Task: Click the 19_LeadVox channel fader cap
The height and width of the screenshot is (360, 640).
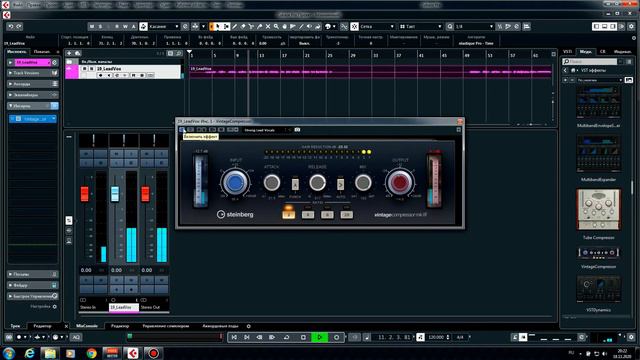Action: (x=115, y=193)
